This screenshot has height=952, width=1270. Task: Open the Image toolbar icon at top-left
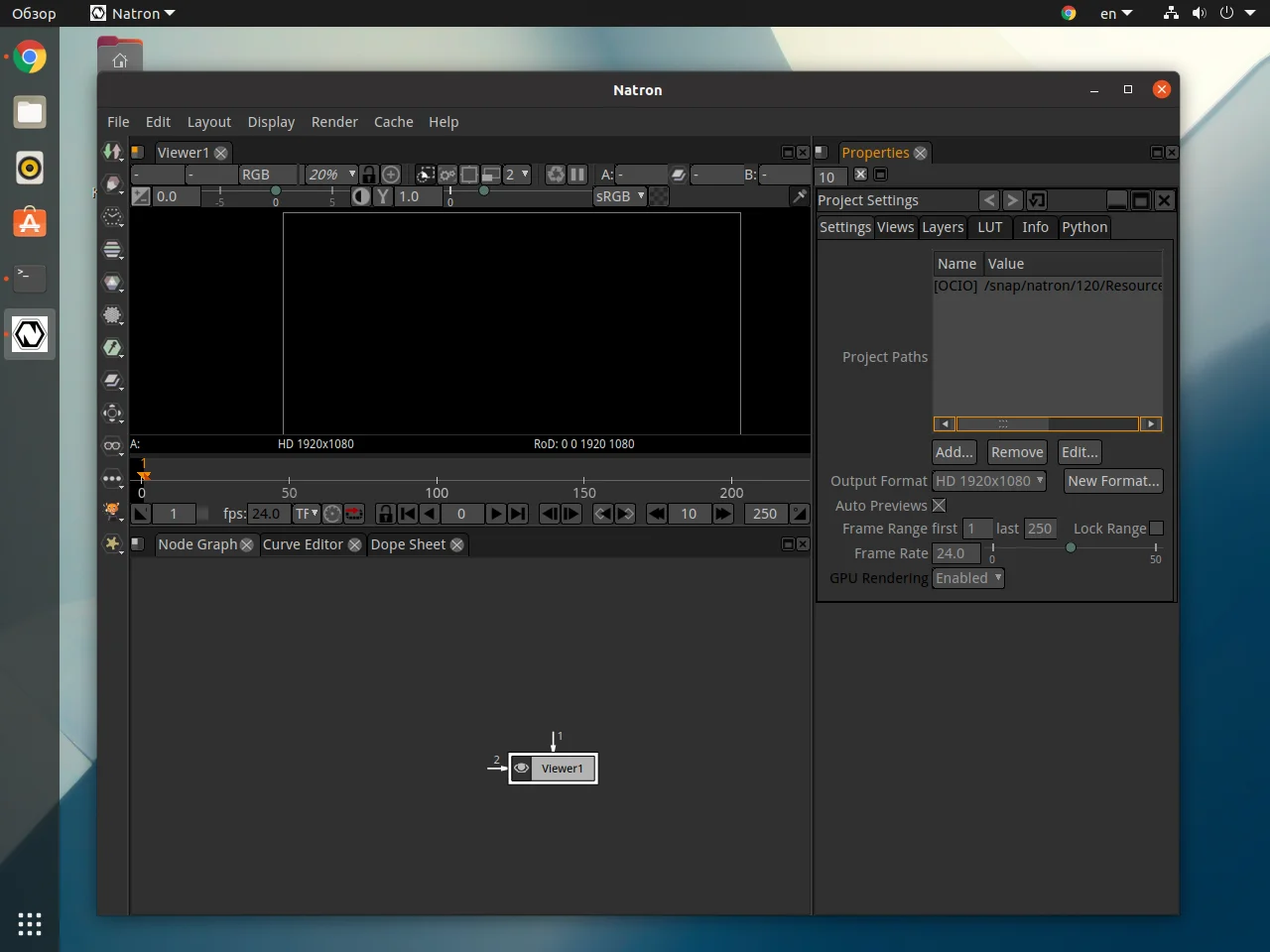(x=112, y=152)
